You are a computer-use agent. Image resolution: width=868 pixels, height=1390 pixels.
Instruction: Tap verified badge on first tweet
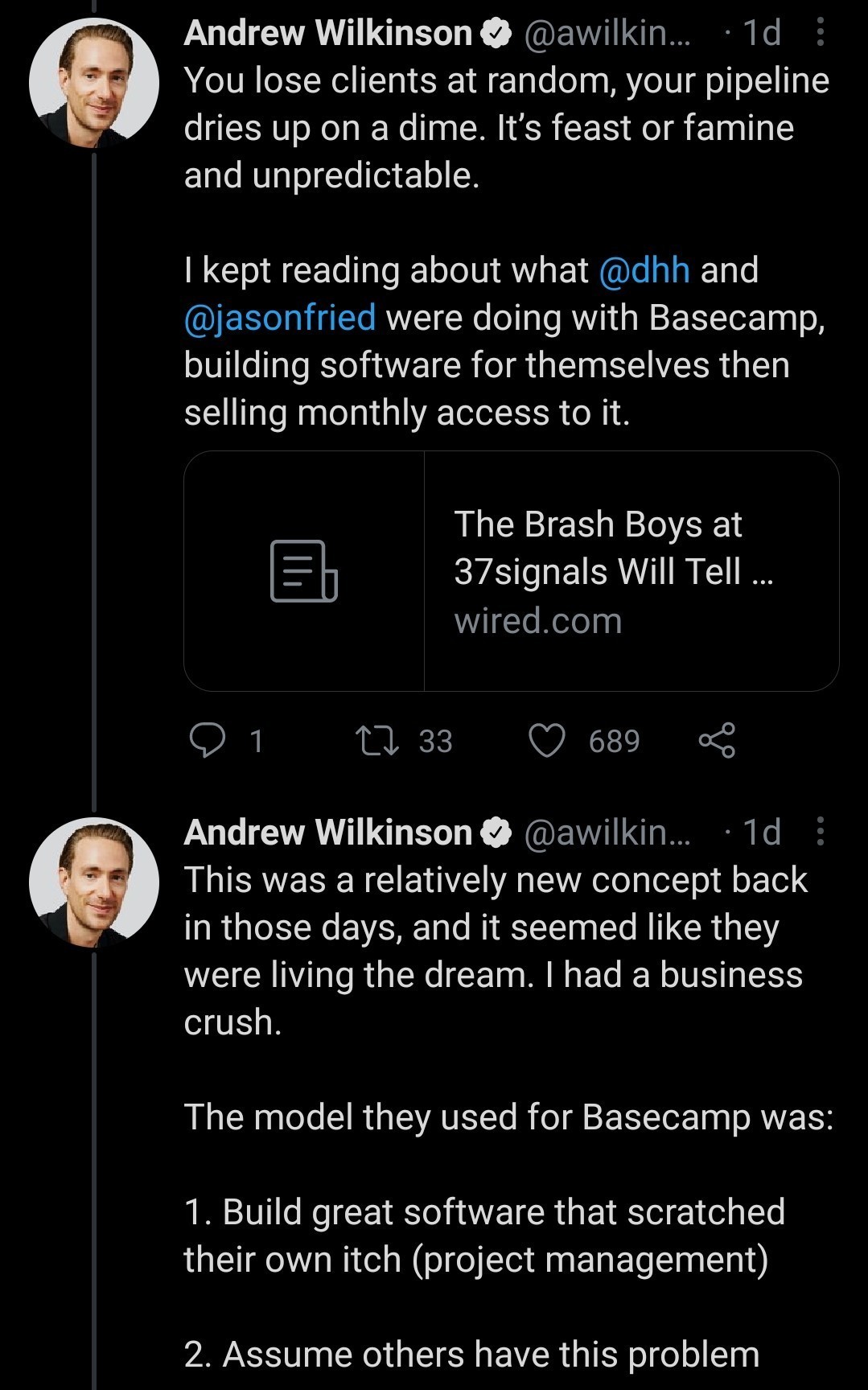point(496,33)
